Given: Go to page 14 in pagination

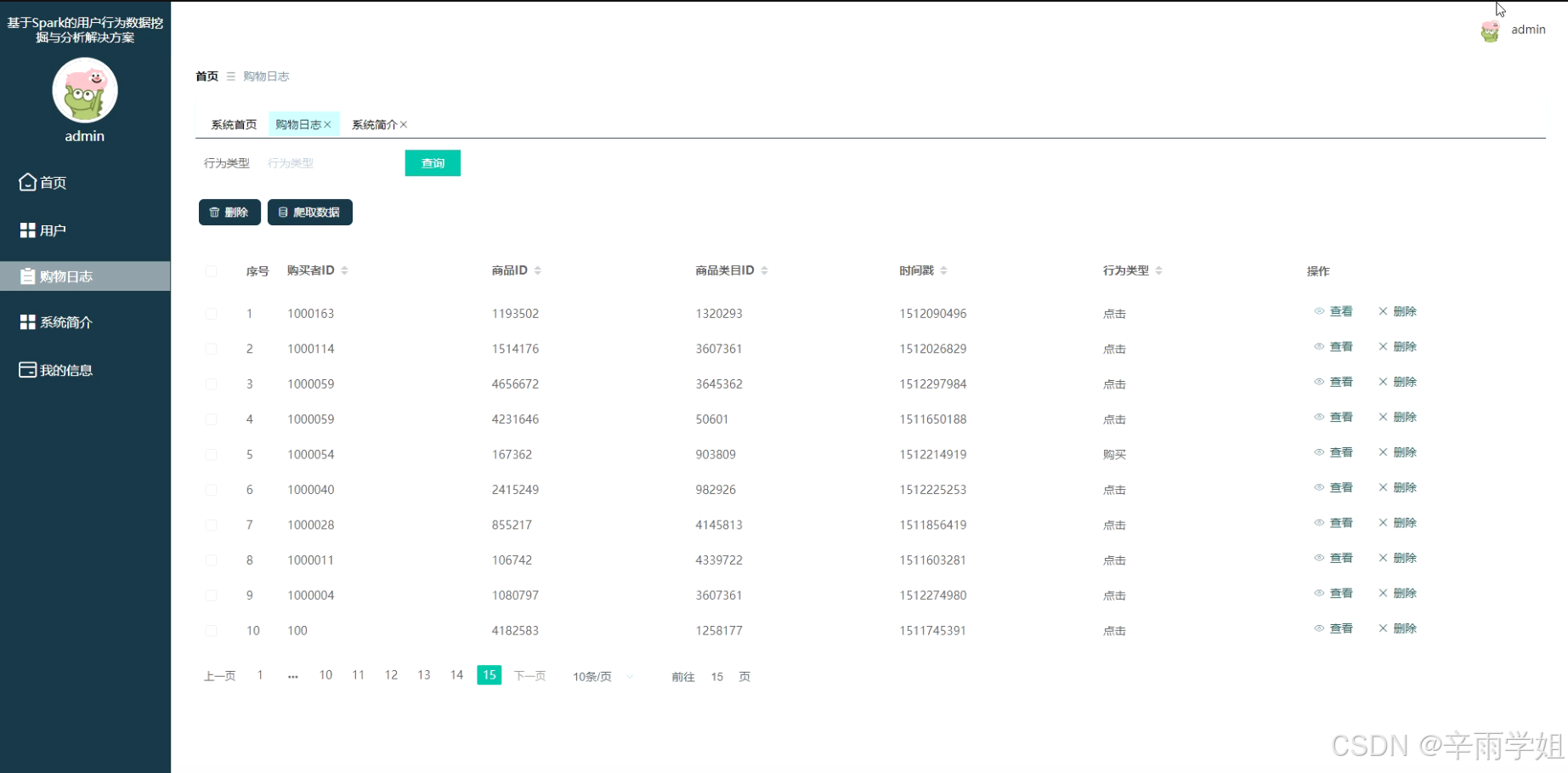Looking at the screenshot, I should tap(456, 674).
